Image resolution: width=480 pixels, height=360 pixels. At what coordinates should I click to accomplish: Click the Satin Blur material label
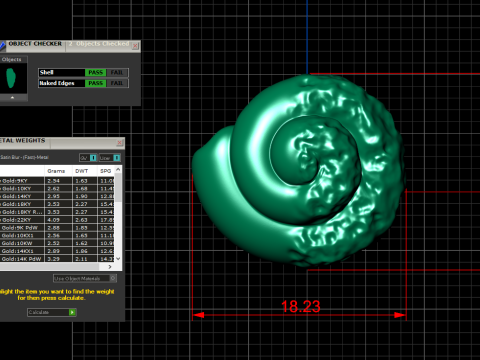click(x=24, y=157)
